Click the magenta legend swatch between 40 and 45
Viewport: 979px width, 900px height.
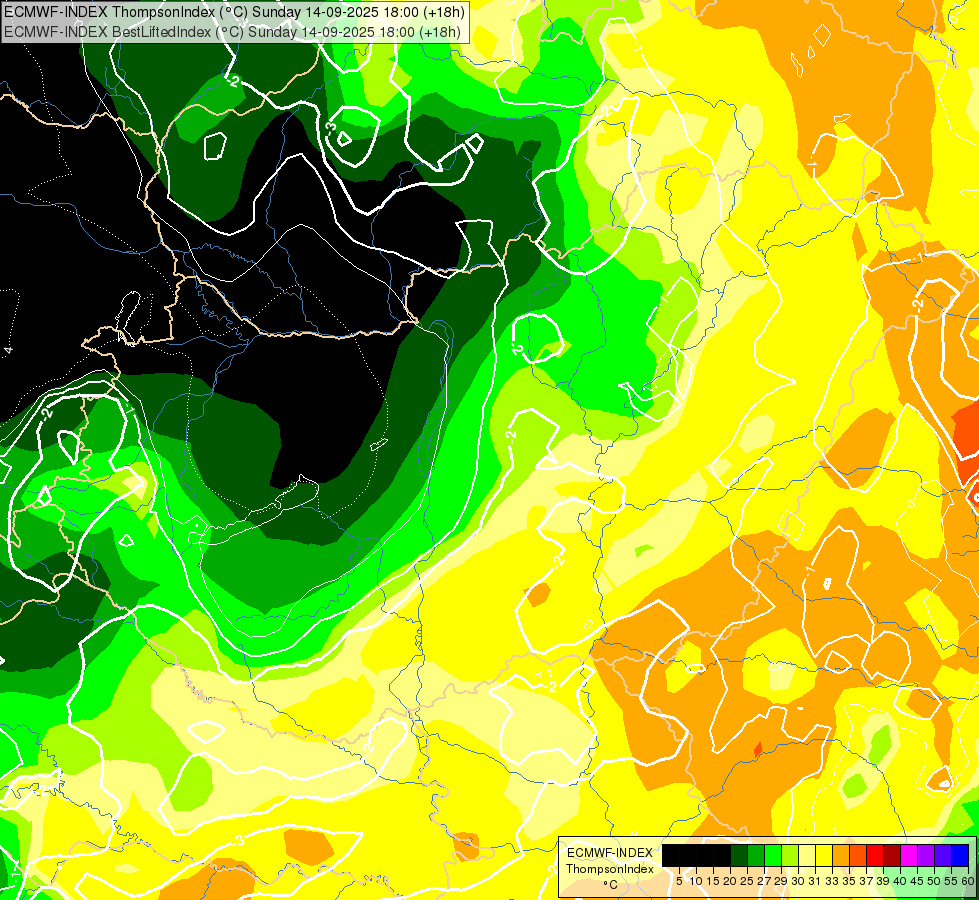(x=909, y=855)
